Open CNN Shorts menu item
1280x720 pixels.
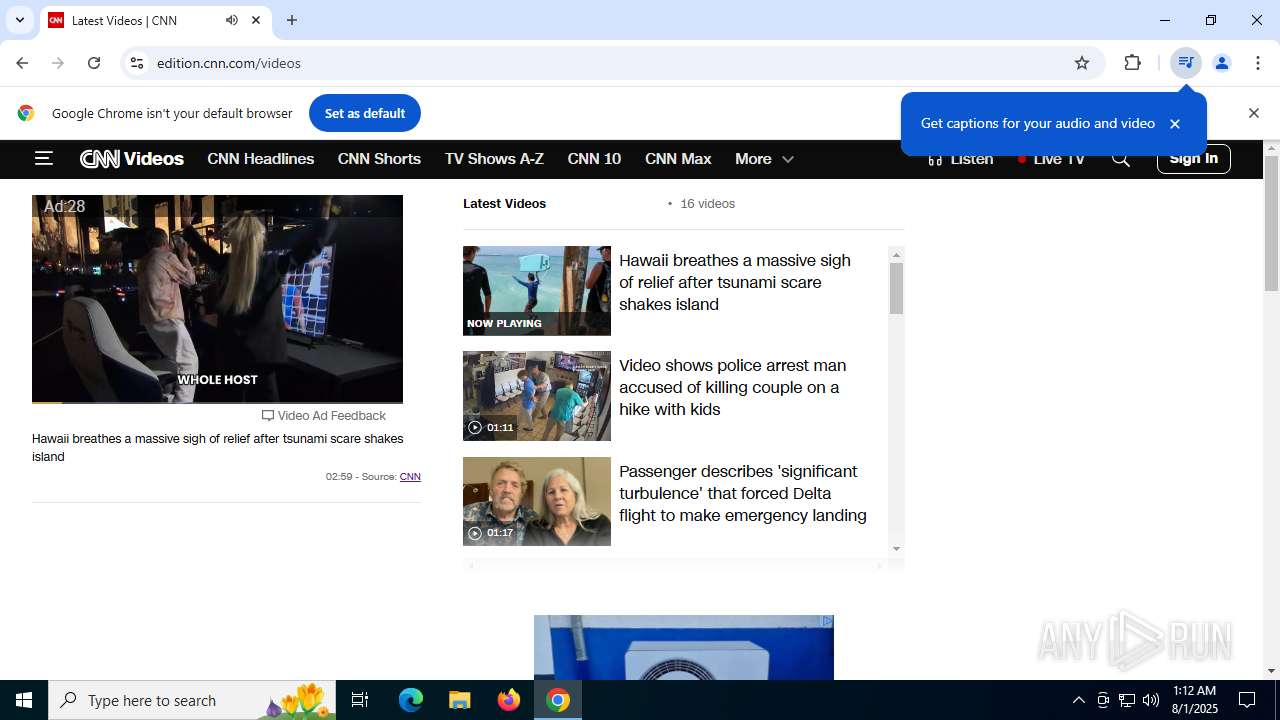click(379, 159)
